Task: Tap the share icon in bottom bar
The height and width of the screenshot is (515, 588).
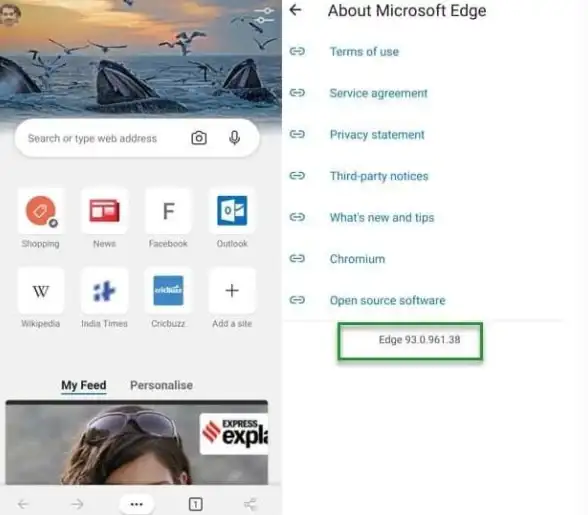Action: point(250,504)
